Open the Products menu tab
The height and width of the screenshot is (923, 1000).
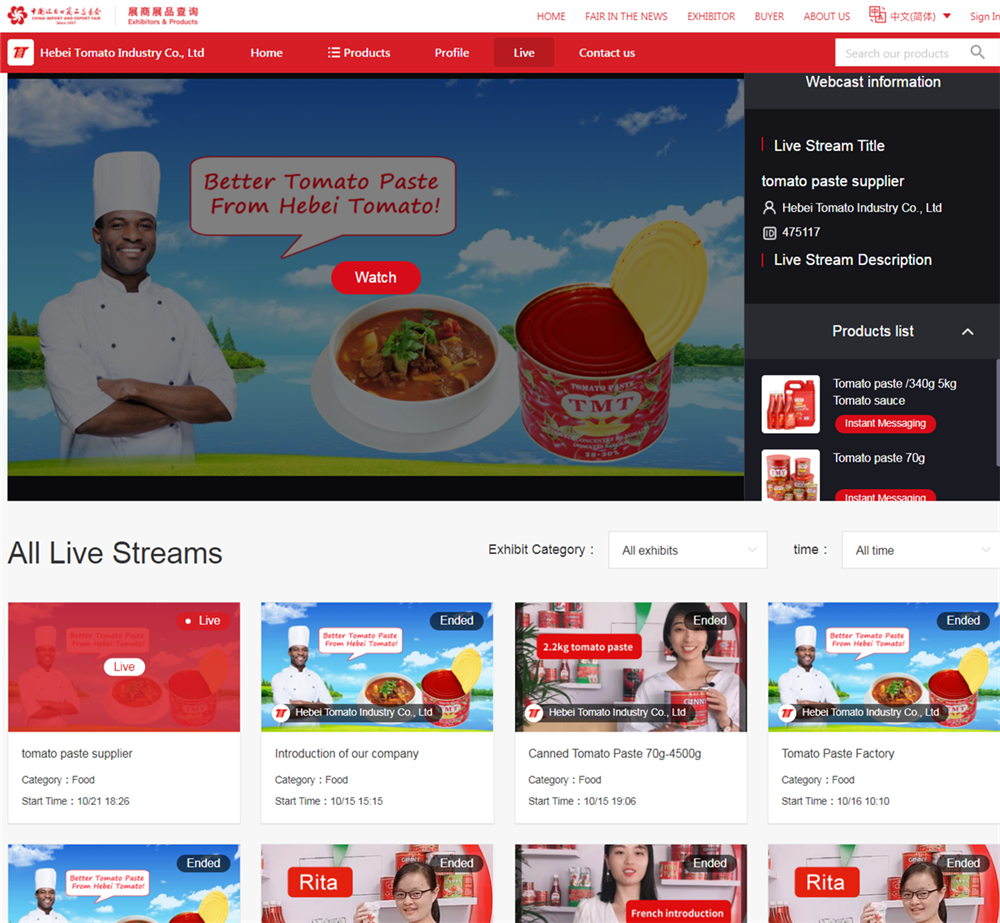tap(359, 53)
